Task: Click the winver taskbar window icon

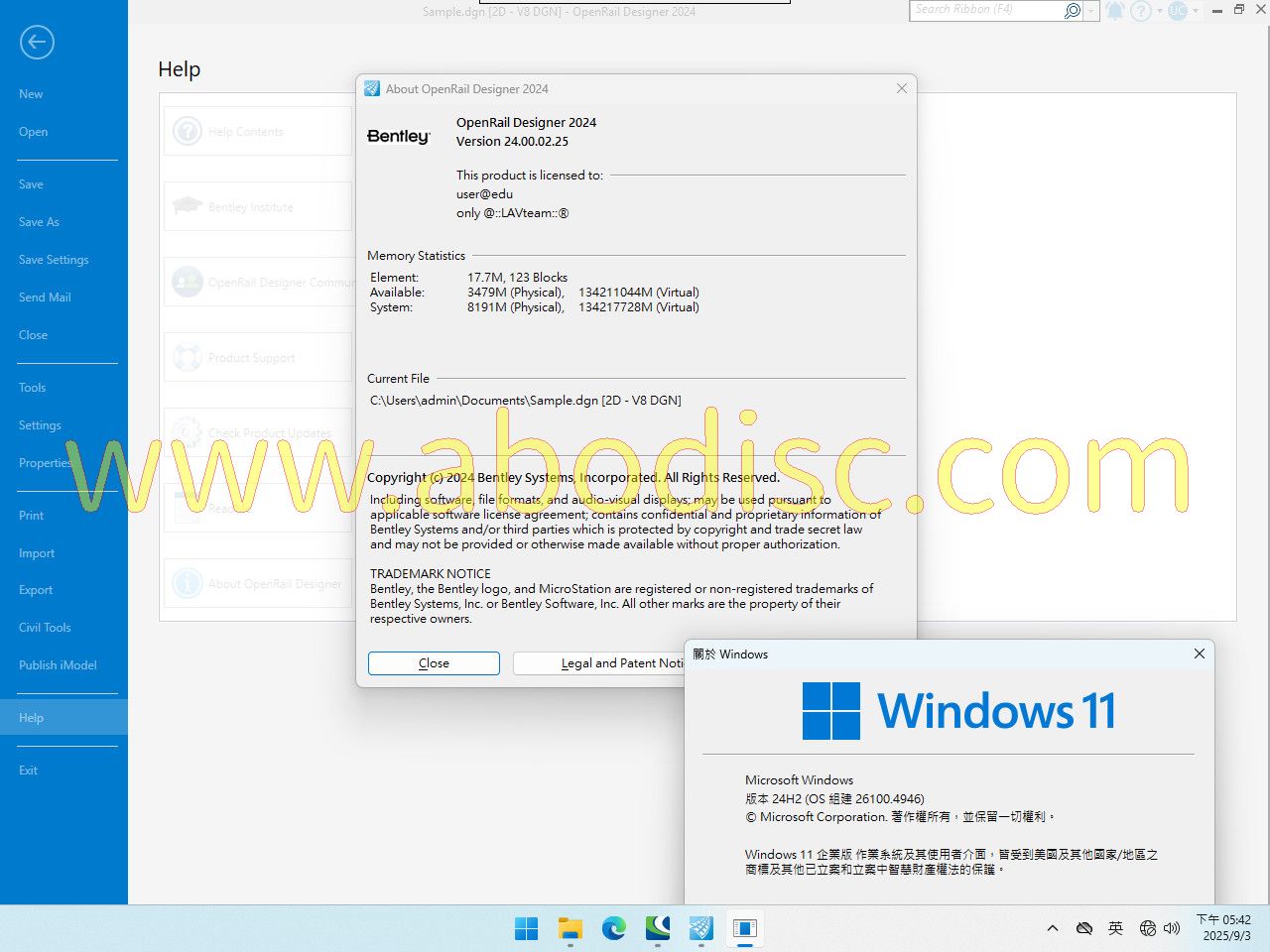Action: [x=745, y=928]
